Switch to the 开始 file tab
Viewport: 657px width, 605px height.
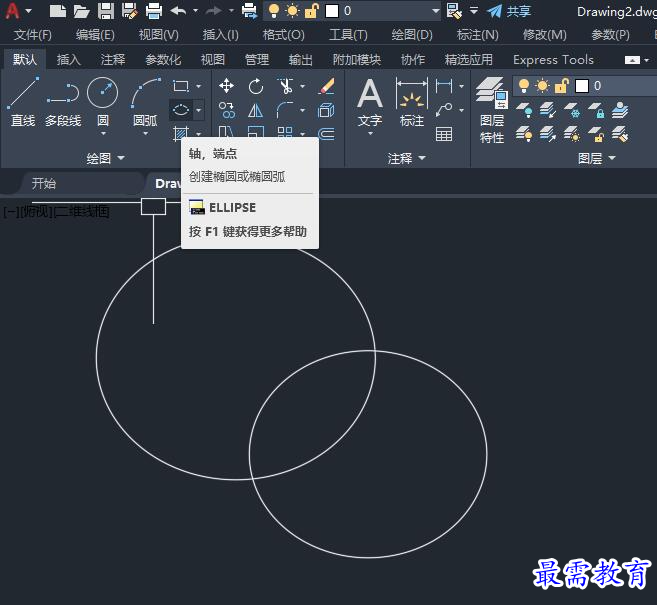tap(44, 184)
